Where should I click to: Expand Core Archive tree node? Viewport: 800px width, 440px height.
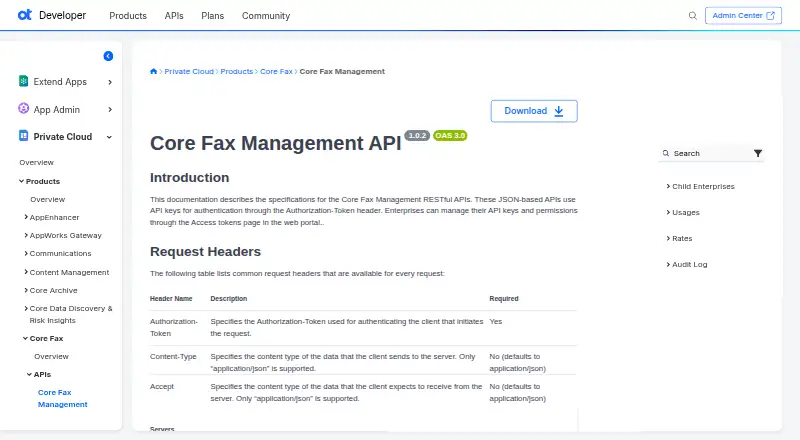click(26, 290)
